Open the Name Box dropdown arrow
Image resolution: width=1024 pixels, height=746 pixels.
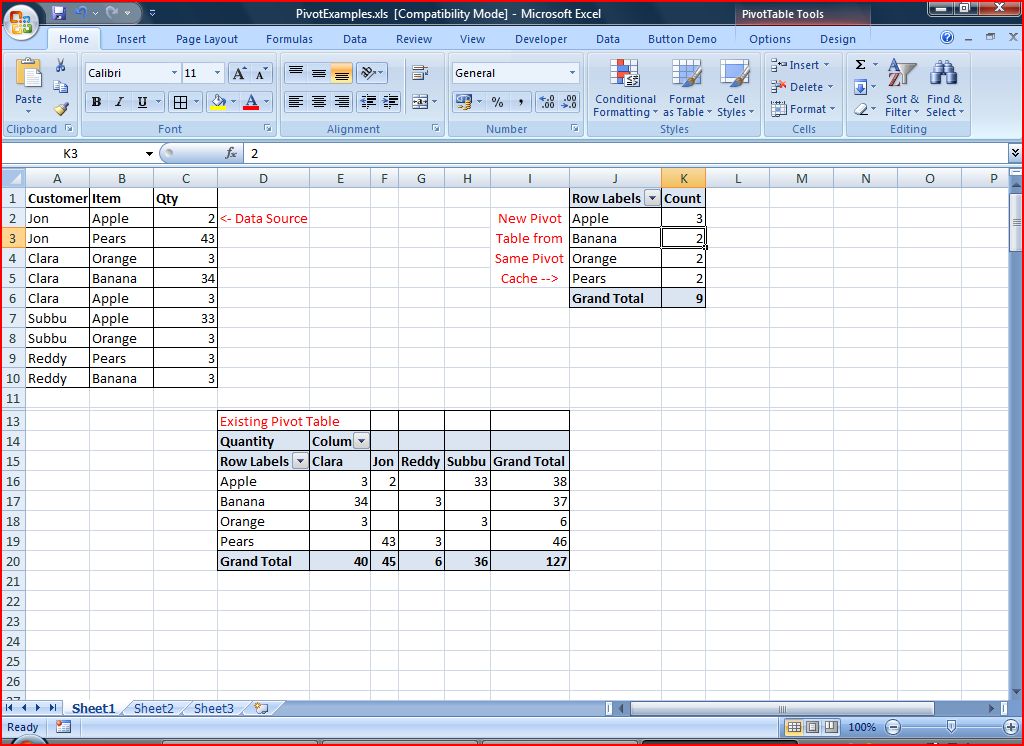(x=149, y=154)
